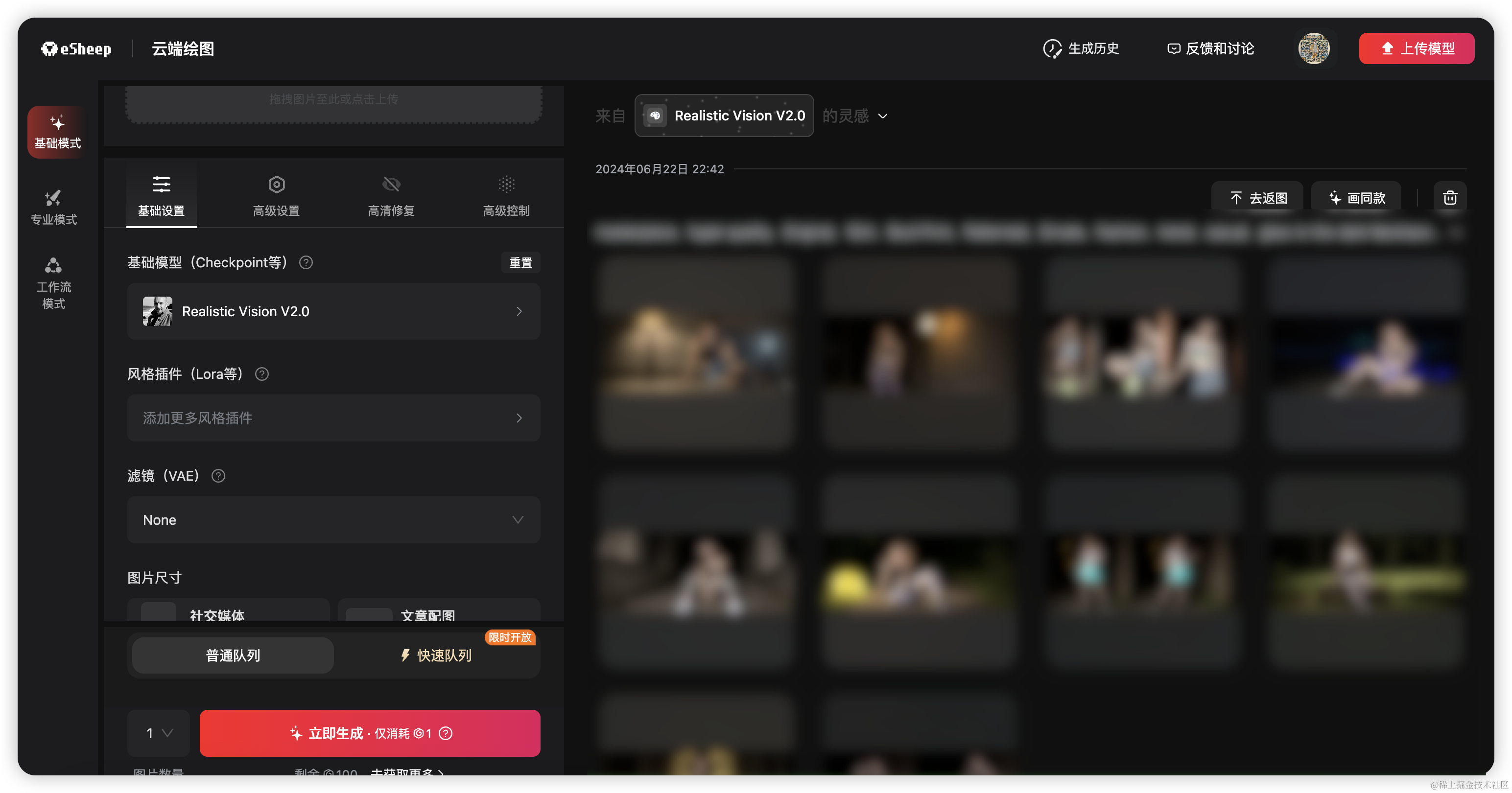Screen dimensions: 1512x793
Task: Open Realistic Vision V2.0 model selector
Action: 333,311
